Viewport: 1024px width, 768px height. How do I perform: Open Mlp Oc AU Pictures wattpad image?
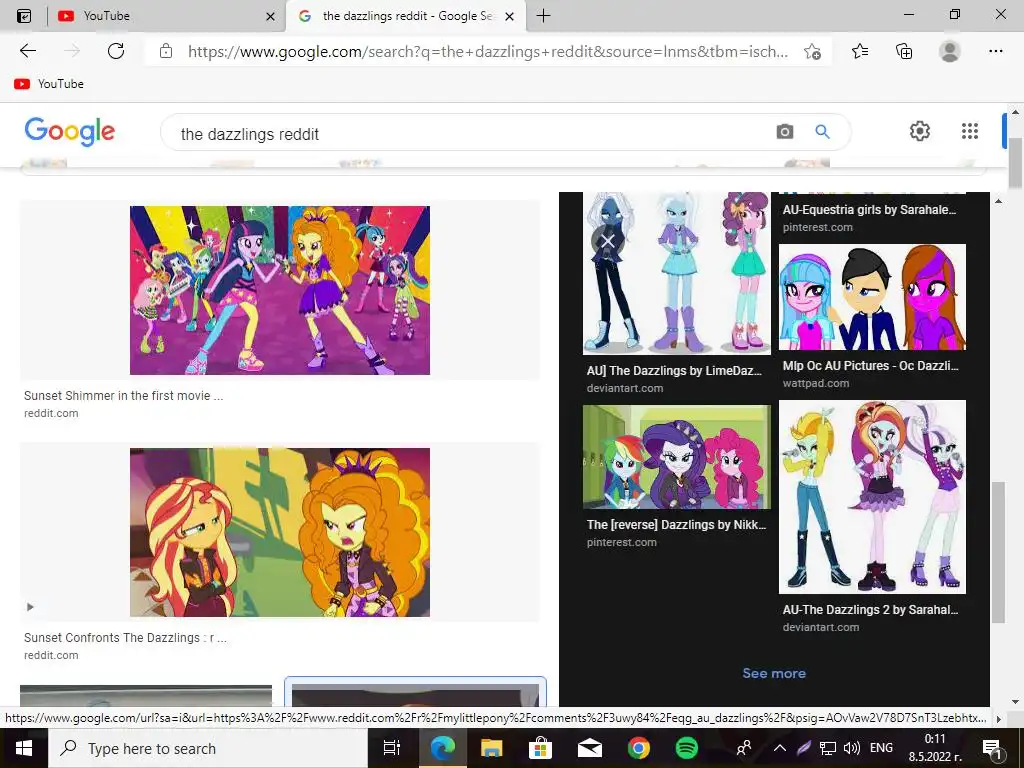[x=872, y=297]
